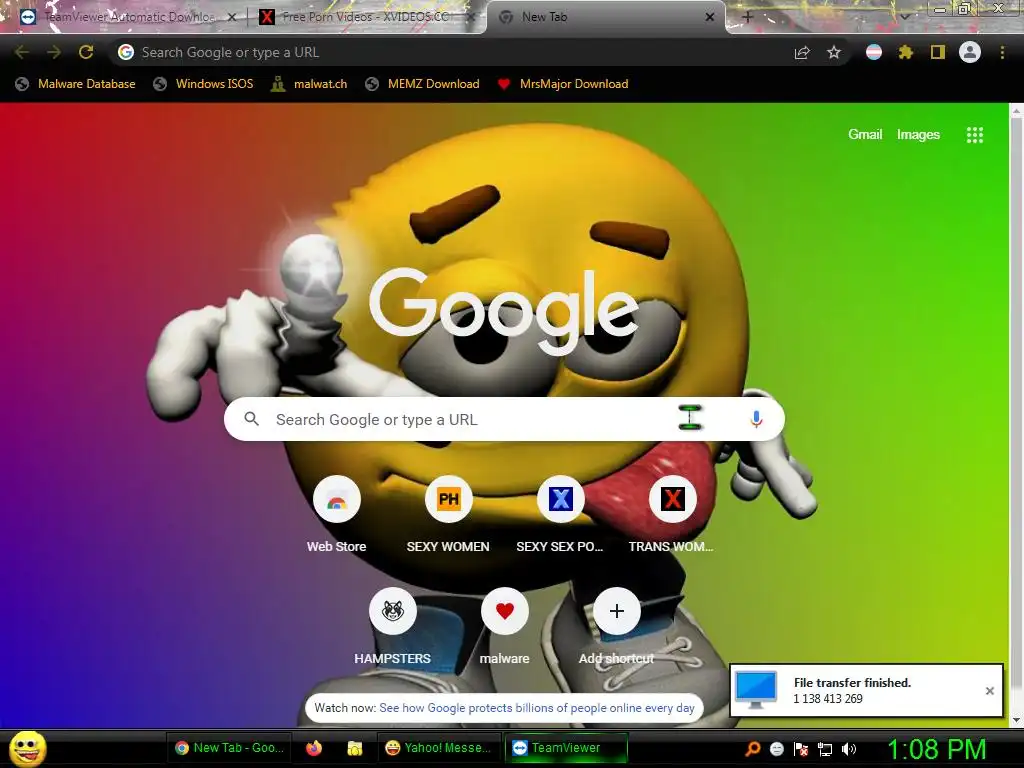1024x768 pixels.
Task: Open the MrsMajor Download bookmark
Action: pyautogui.click(x=563, y=84)
